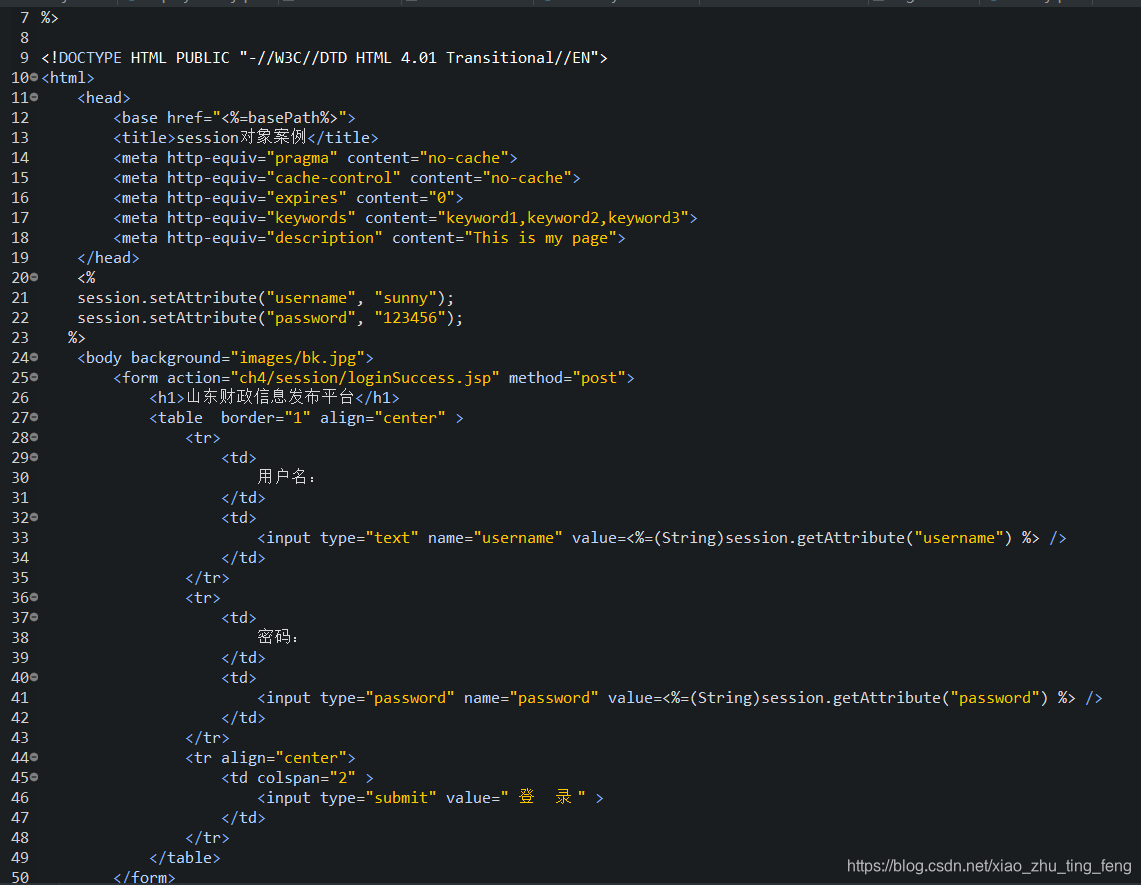Click the text "<%=basePath%>" in base href
The width and height of the screenshot is (1141, 885).
279,118
